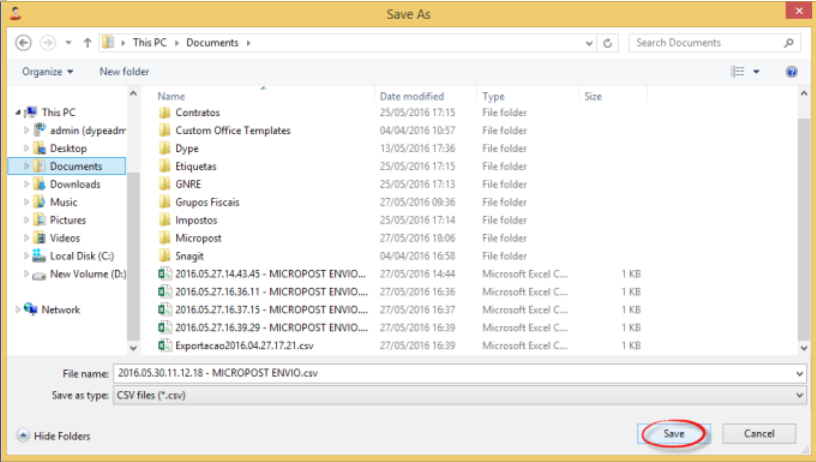Select Pictures in the navigation pane
816x462 pixels.
coord(68,220)
